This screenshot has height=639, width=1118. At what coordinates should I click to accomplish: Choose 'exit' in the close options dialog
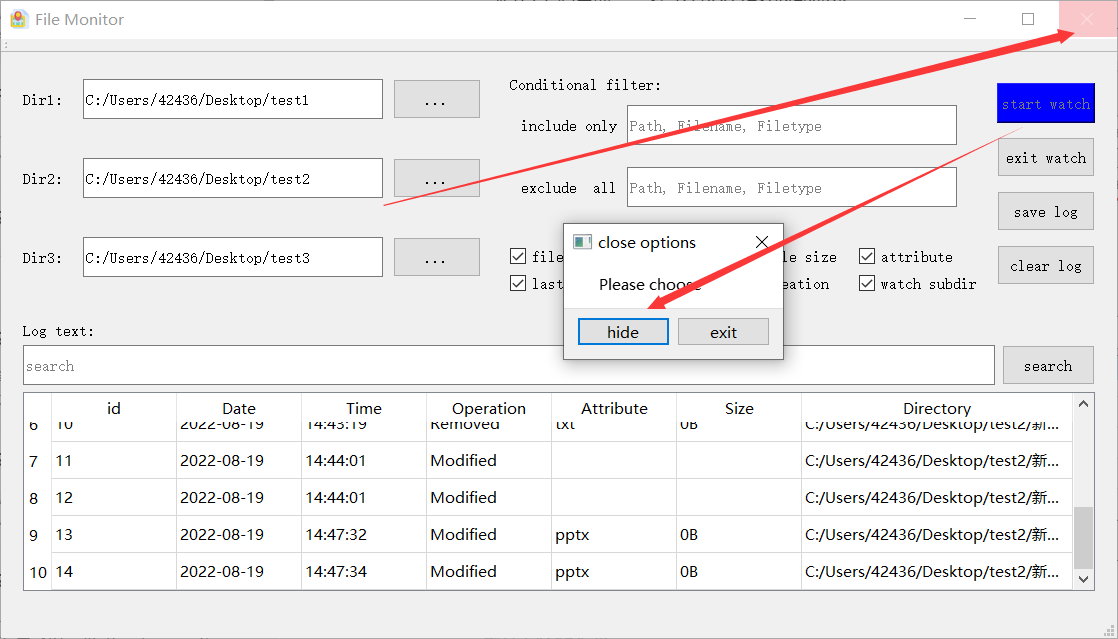723,332
